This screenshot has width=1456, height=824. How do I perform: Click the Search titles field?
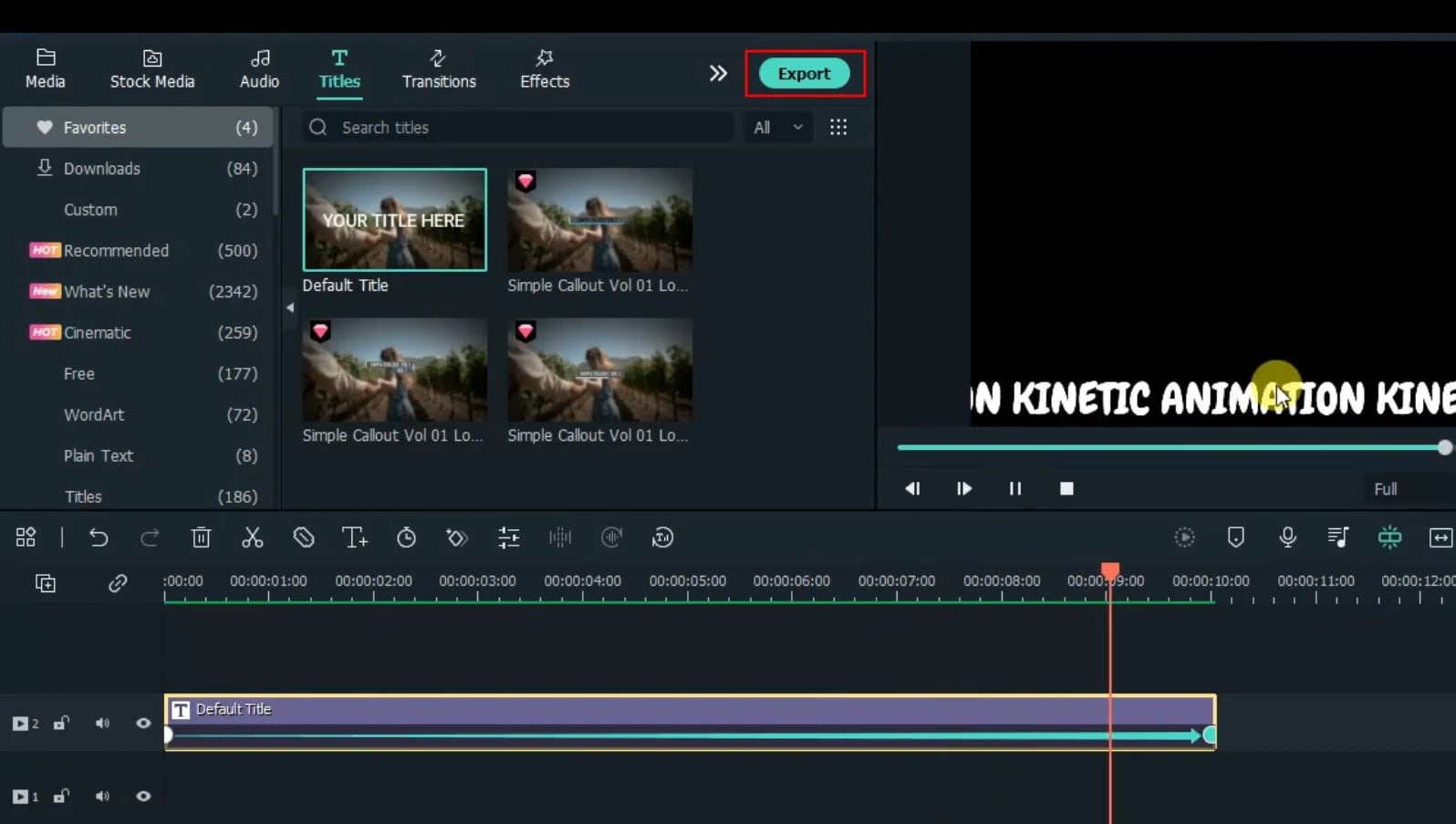click(x=517, y=128)
